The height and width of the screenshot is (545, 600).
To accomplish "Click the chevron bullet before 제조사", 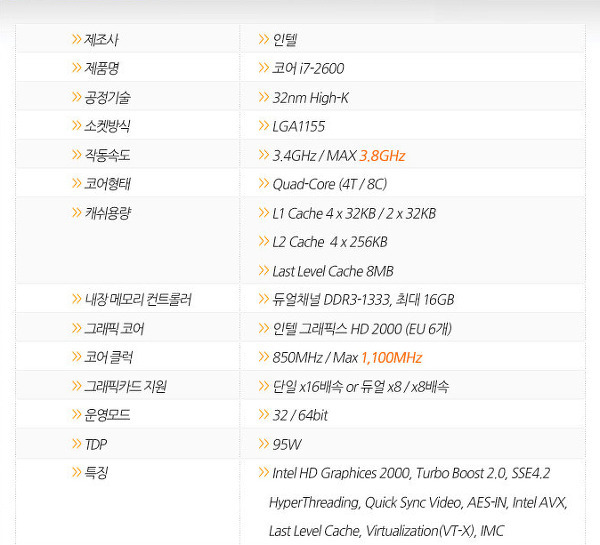I will (x=77, y=39).
